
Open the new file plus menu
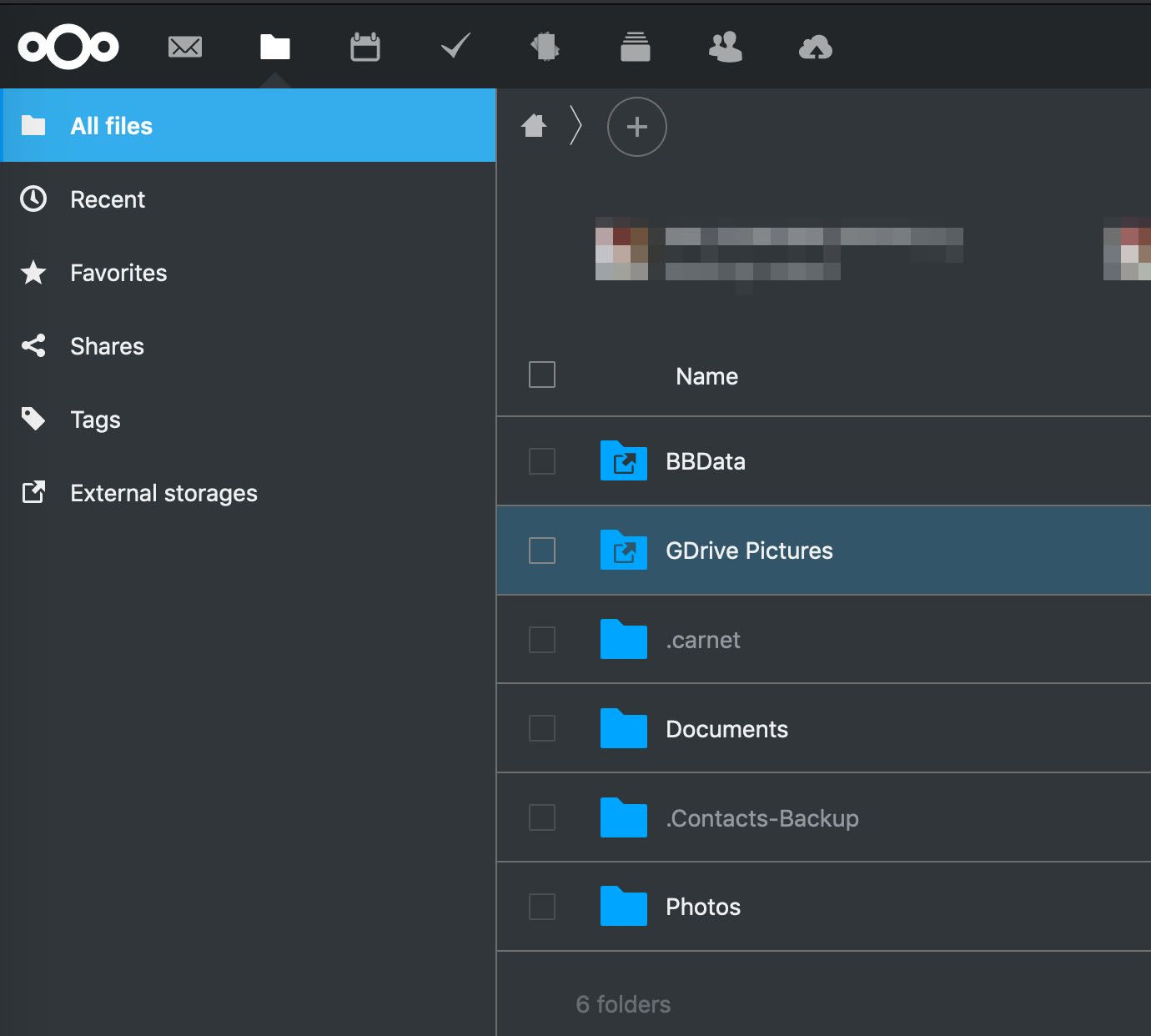pyautogui.click(x=636, y=127)
